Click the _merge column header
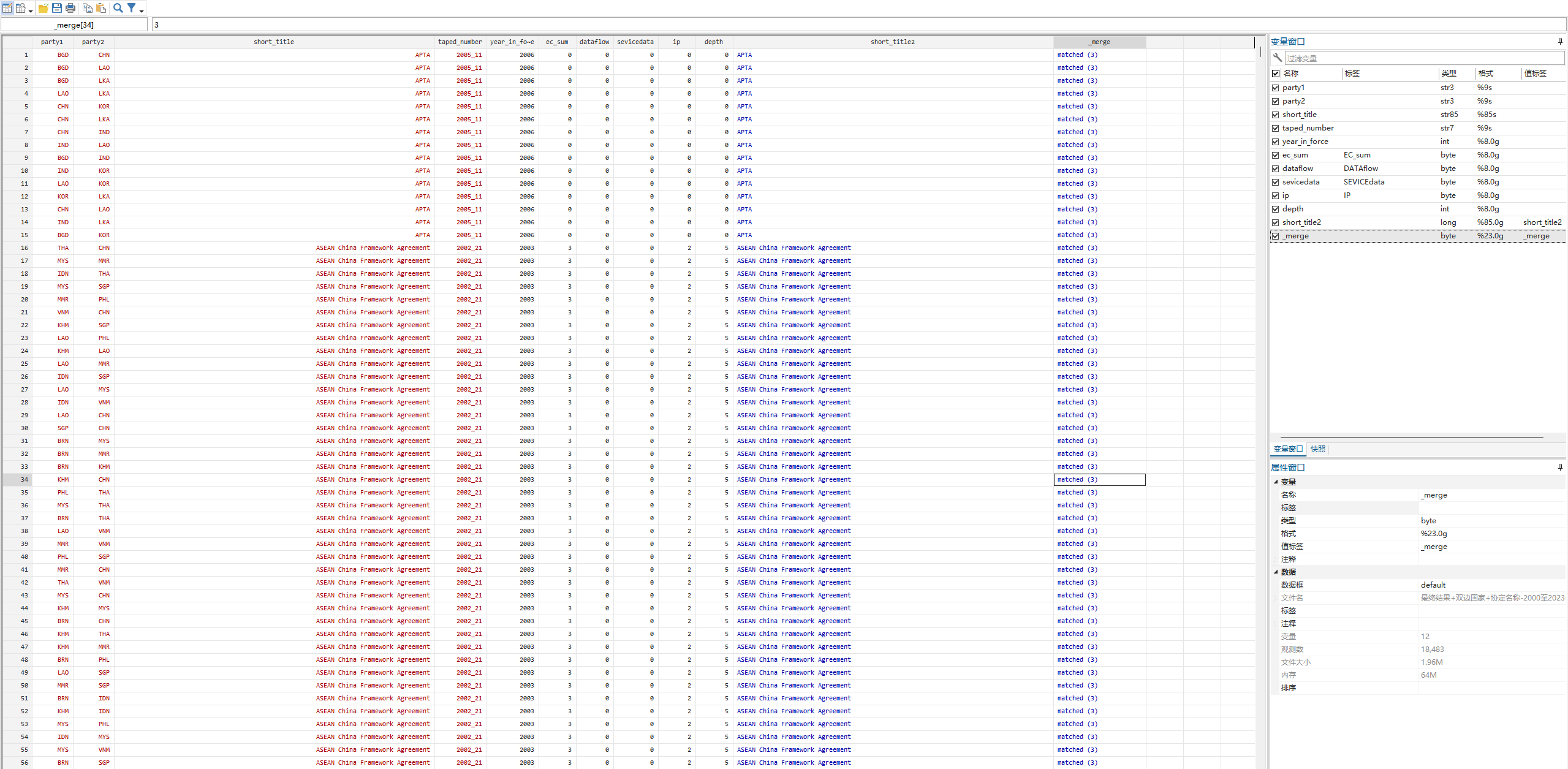Image resolution: width=1568 pixels, height=769 pixels. pyautogui.click(x=1099, y=42)
